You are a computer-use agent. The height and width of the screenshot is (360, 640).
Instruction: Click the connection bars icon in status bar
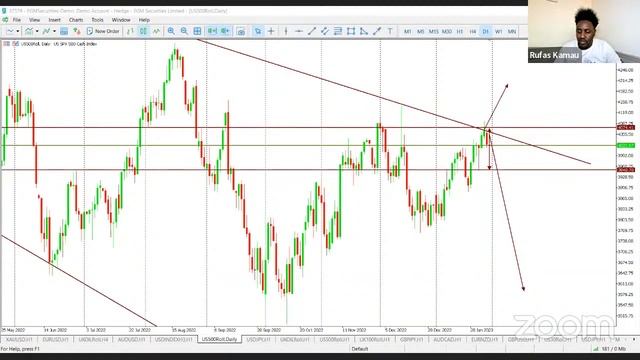pyautogui.click(x=596, y=349)
